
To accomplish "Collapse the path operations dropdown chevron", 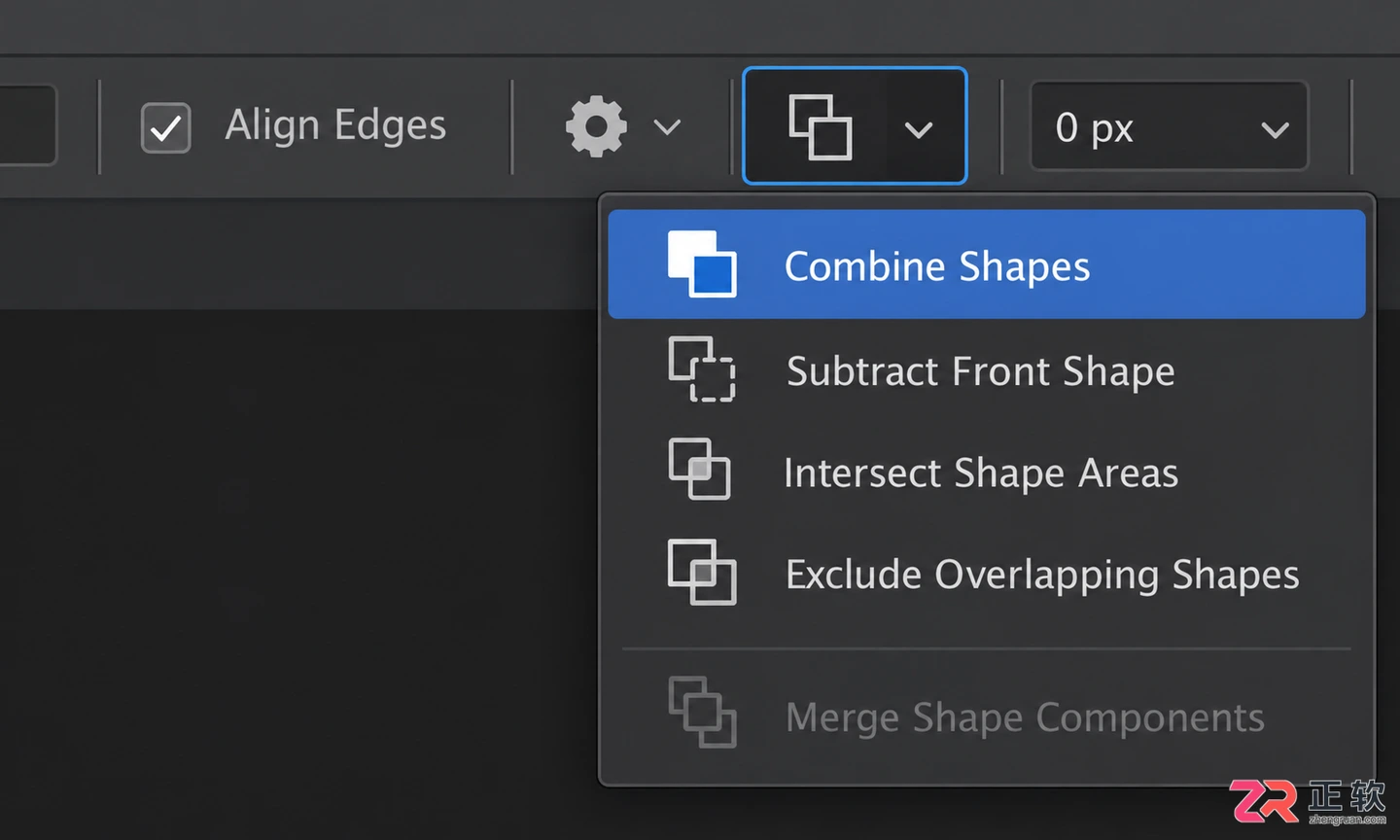I will 919,129.
